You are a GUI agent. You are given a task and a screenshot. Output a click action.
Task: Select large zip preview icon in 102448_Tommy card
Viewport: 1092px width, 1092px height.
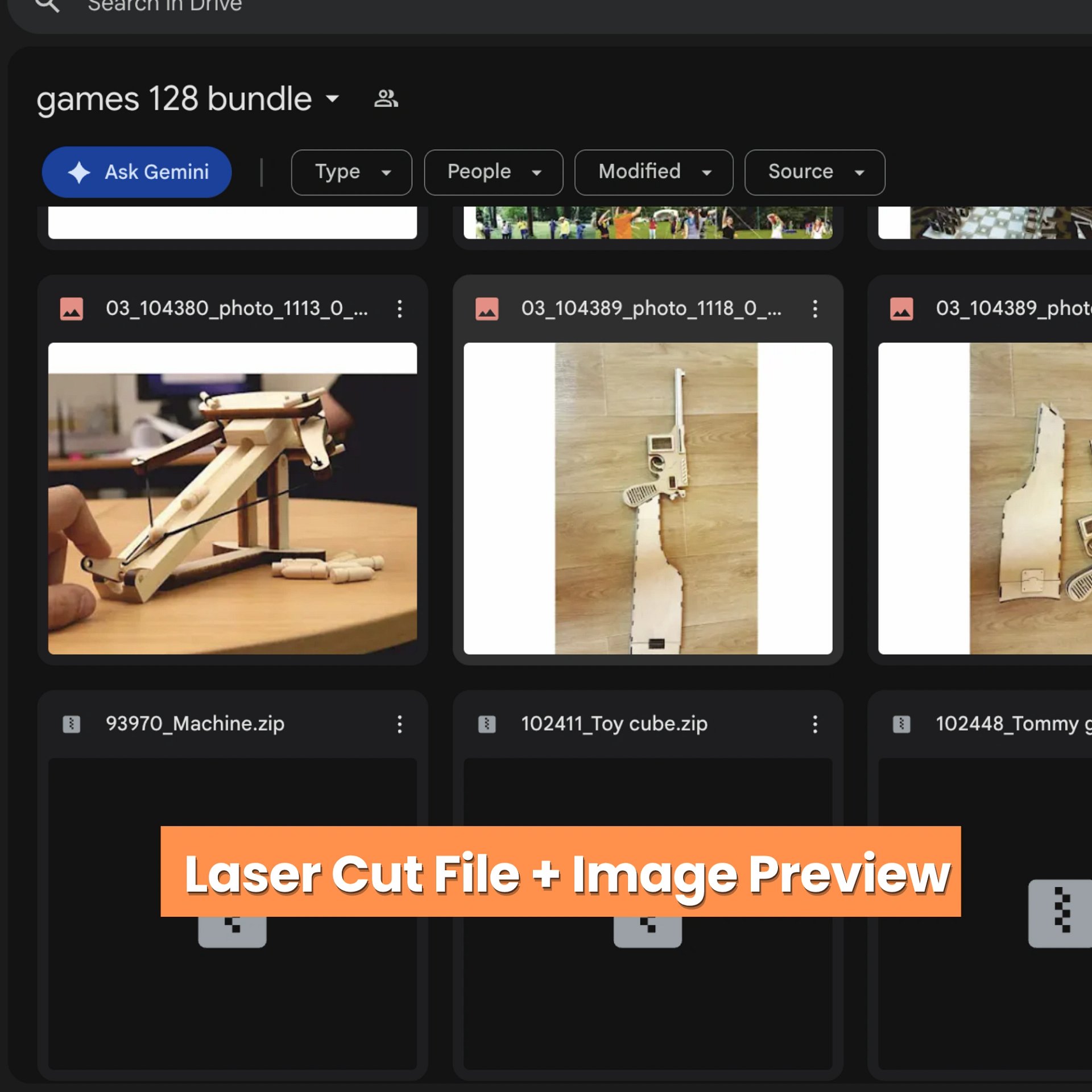(x=1060, y=913)
